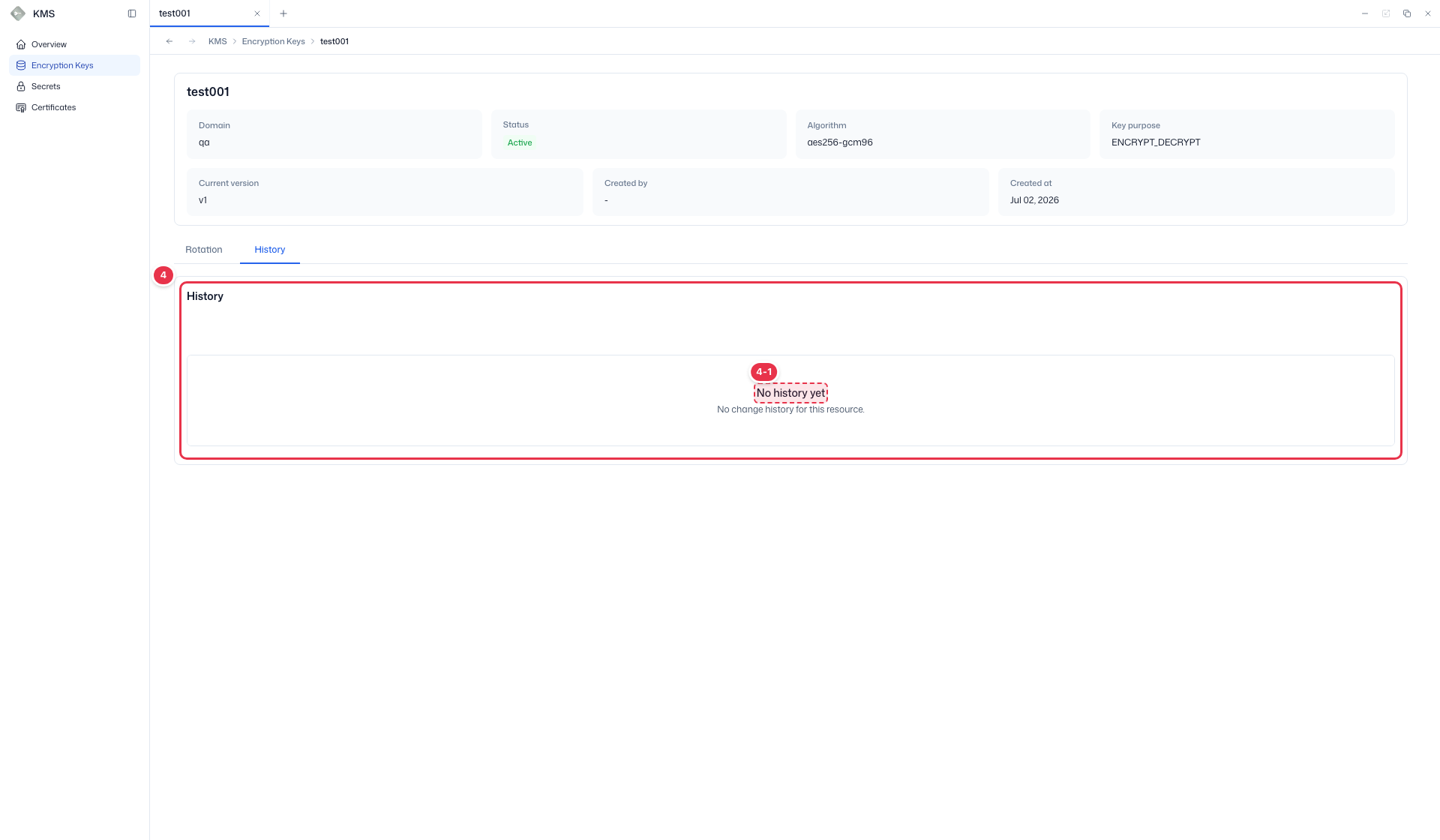Viewport: 1440px width, 840px height.
Task: Click the qa domain value
Action: click(204, 142)
